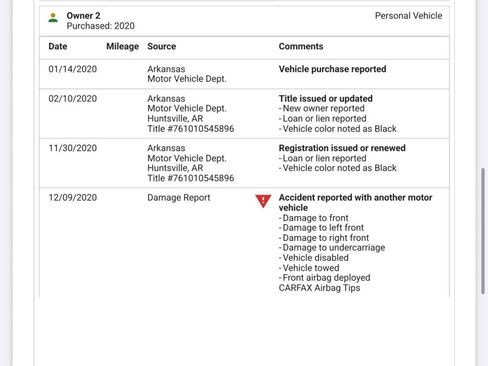This screenshot has width=488, height=366.
Task: Click the 01/14/2020 date entry
Action: coord(73,69)
